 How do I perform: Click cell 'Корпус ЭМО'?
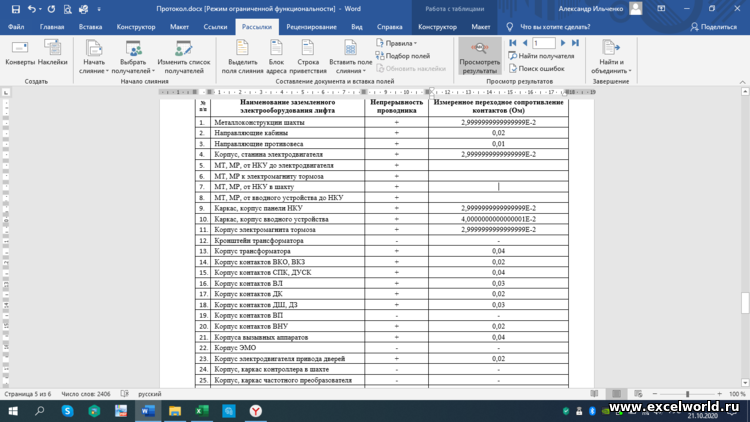coord(287,348)
